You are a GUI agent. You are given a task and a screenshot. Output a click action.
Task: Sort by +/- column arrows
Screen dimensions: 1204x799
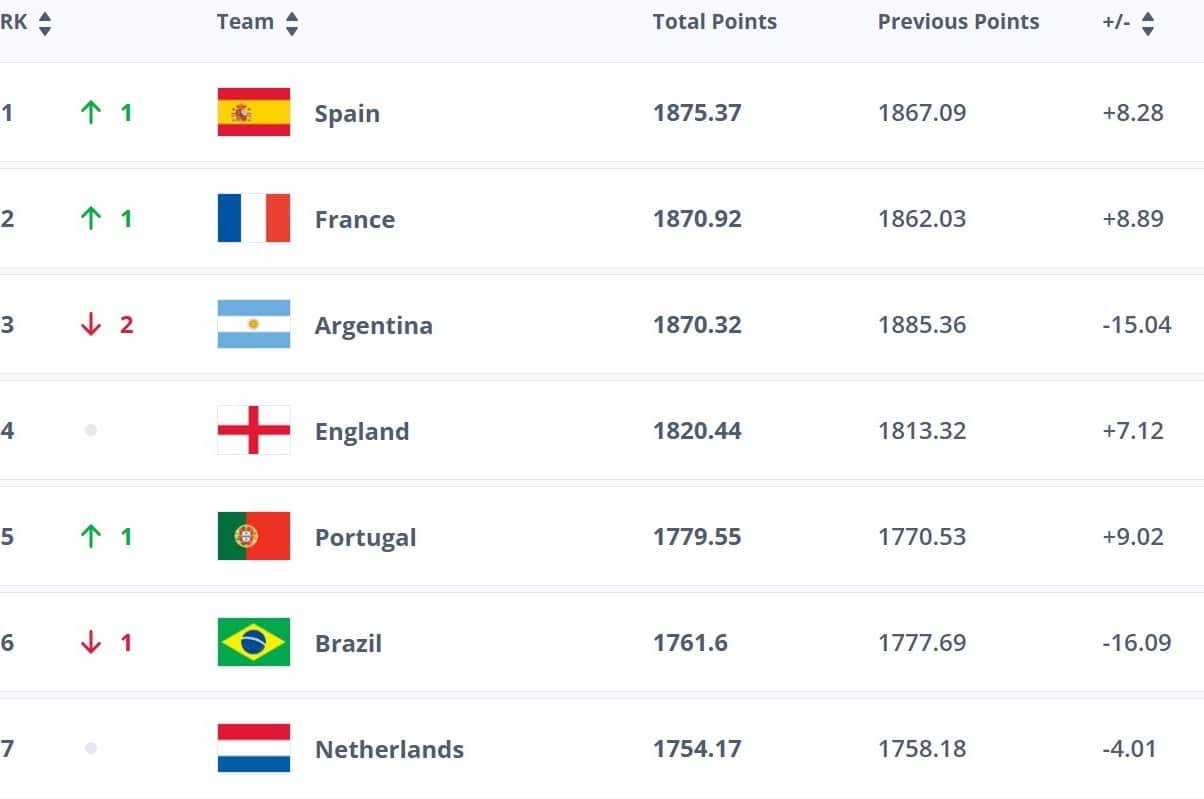coord(1148,23)
